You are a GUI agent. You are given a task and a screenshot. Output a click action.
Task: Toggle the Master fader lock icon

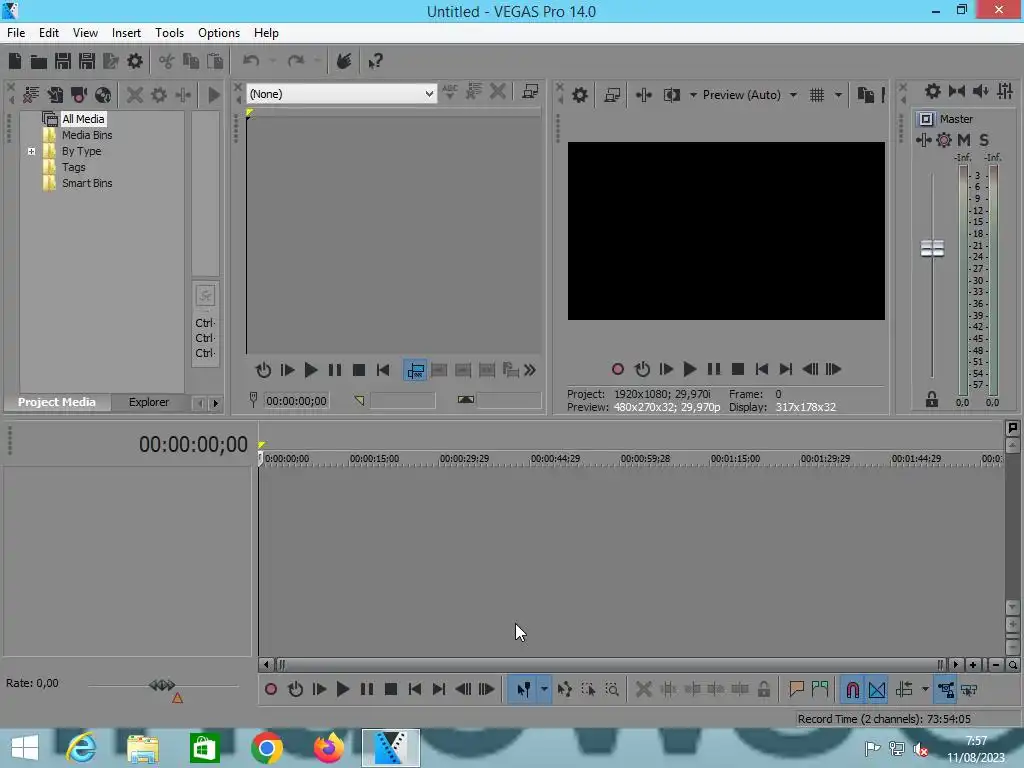tap(932, 399)
